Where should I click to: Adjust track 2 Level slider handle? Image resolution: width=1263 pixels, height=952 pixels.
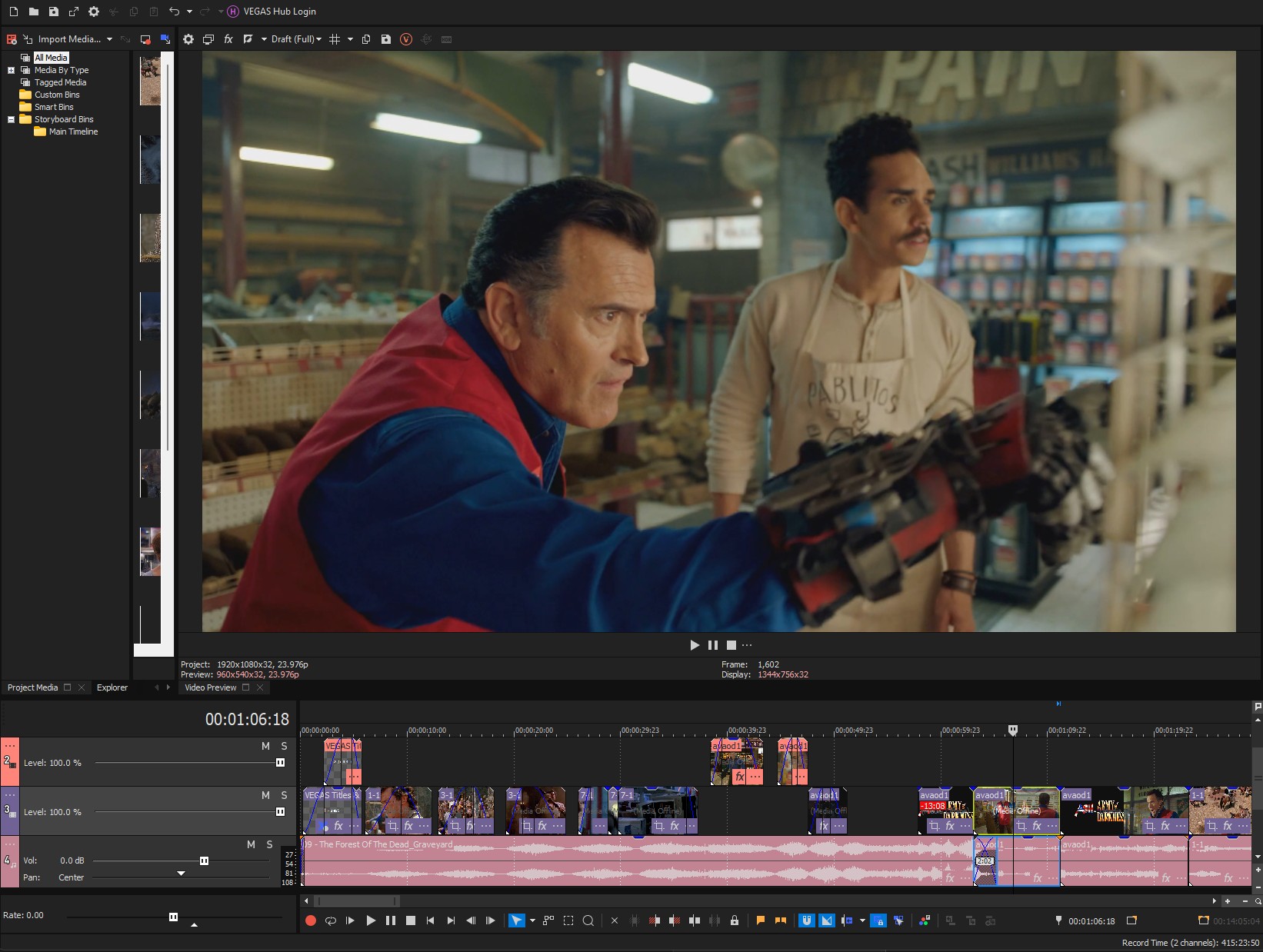click(280, 763)
